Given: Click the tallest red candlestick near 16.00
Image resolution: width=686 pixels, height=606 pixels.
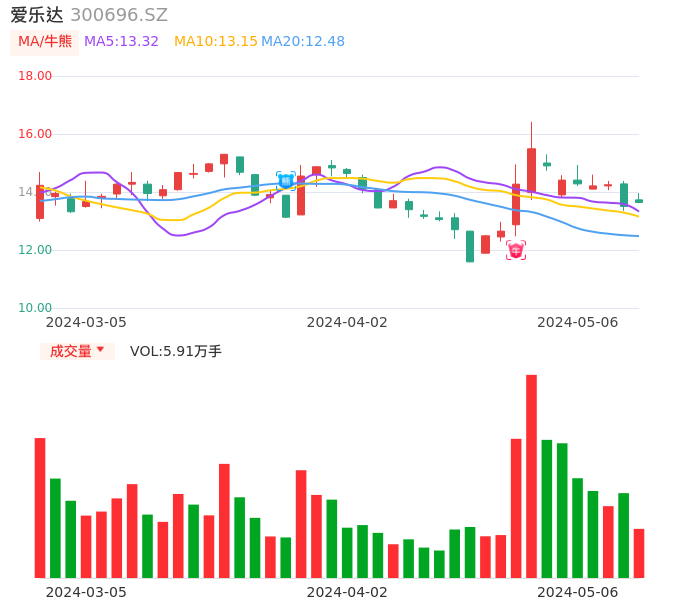Looking at the screenshot, I should tap(531, 170).
